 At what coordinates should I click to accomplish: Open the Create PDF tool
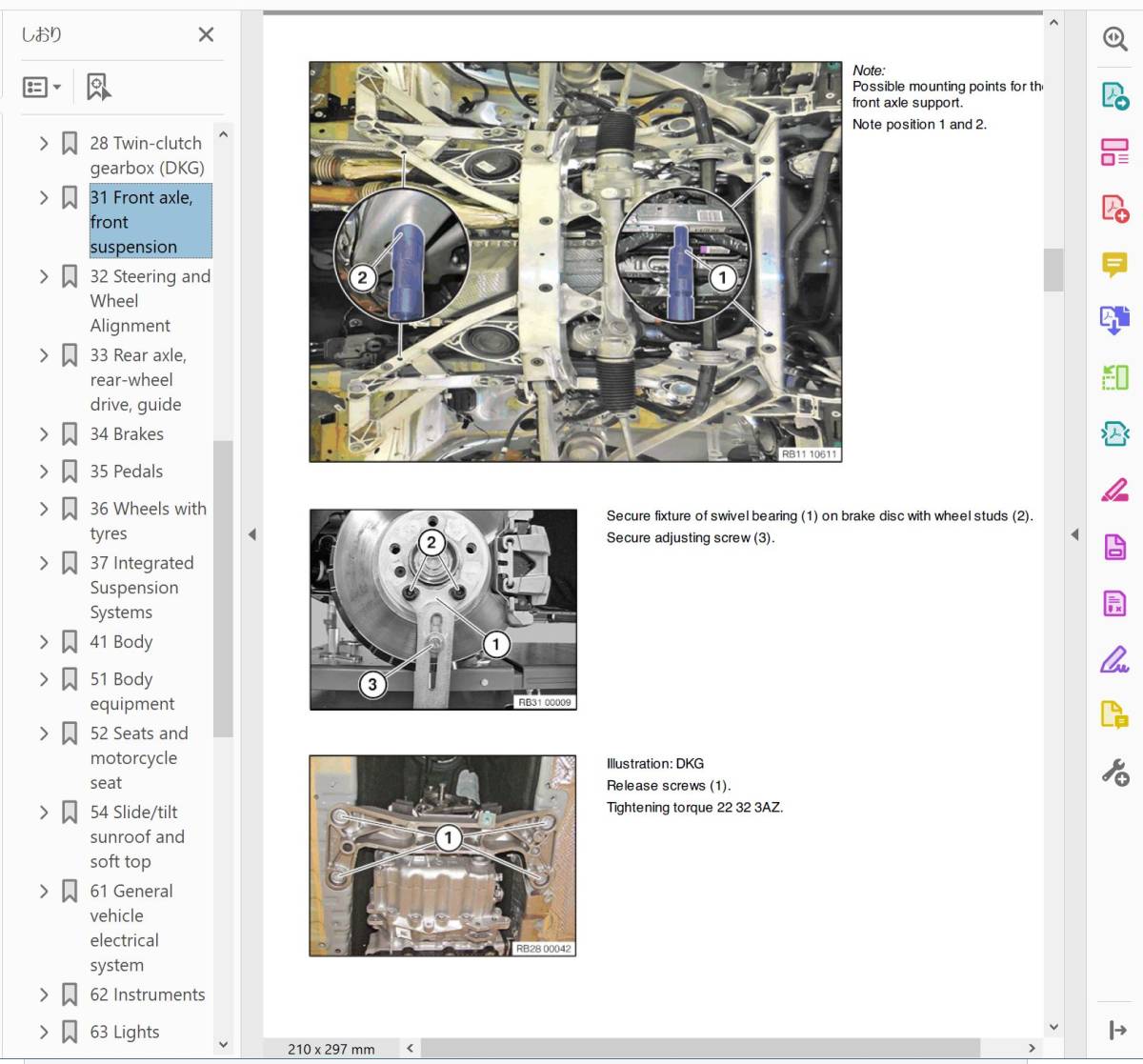pos(1114,208)
